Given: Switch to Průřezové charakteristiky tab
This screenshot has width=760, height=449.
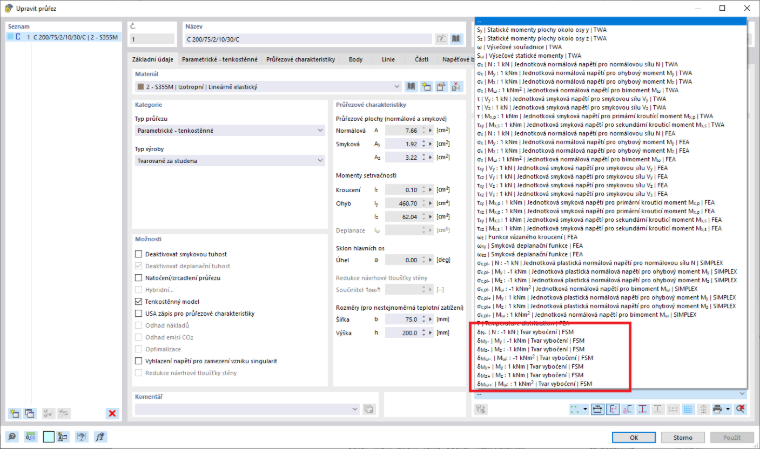Looking at the screenshot, I should coord(301,59).
